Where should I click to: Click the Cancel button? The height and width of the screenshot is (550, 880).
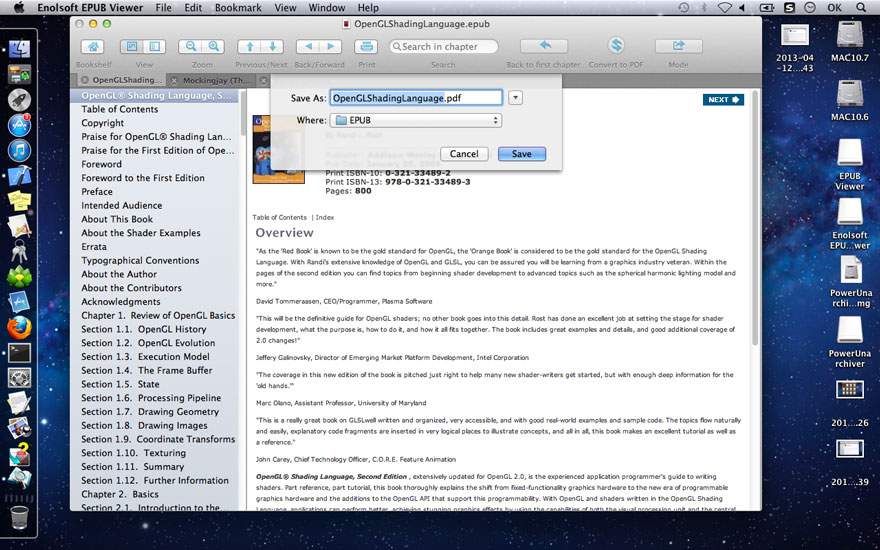pos(464,154)
